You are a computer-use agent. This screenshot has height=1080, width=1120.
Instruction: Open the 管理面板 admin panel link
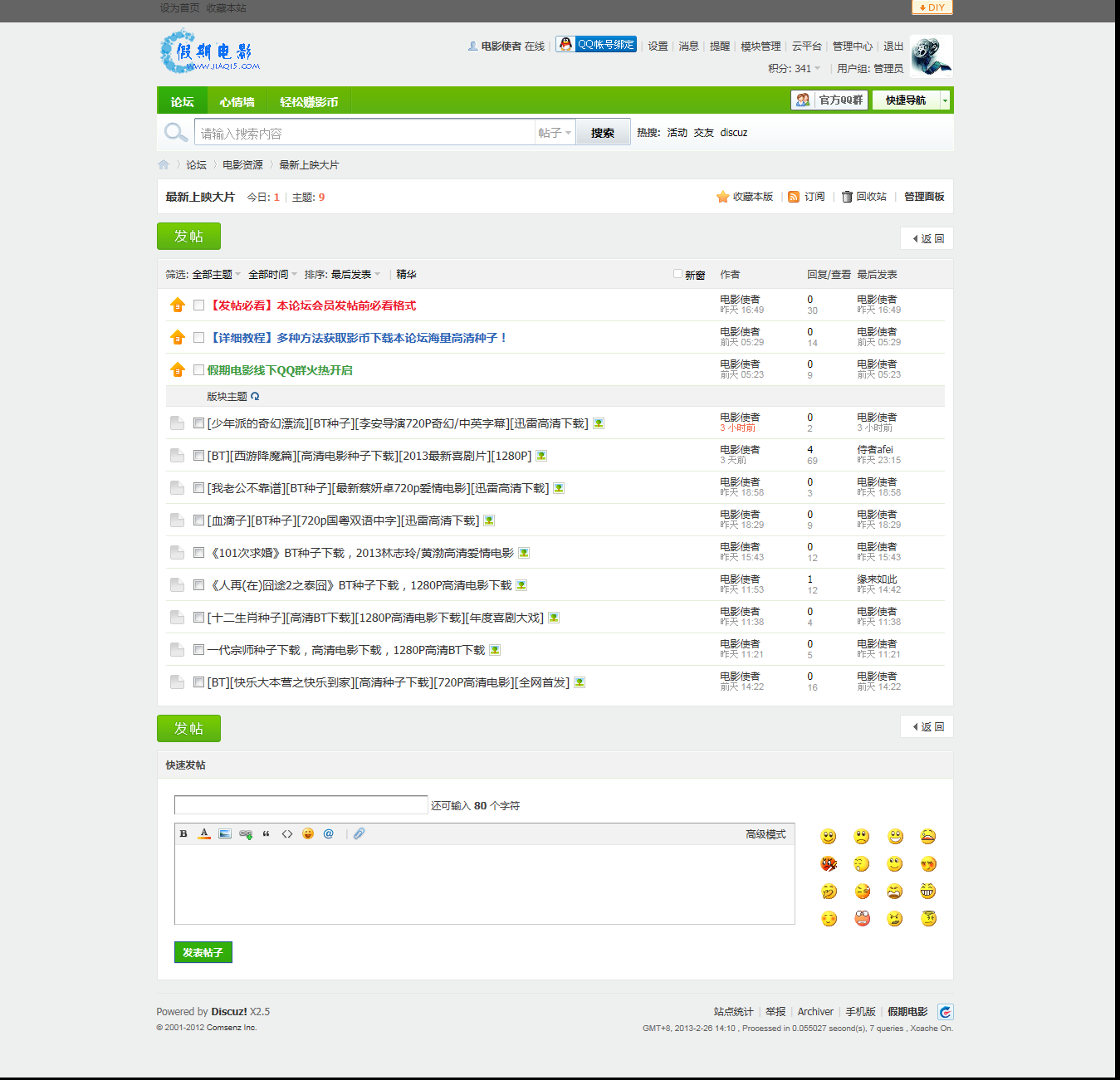click(x=924, y=197)
